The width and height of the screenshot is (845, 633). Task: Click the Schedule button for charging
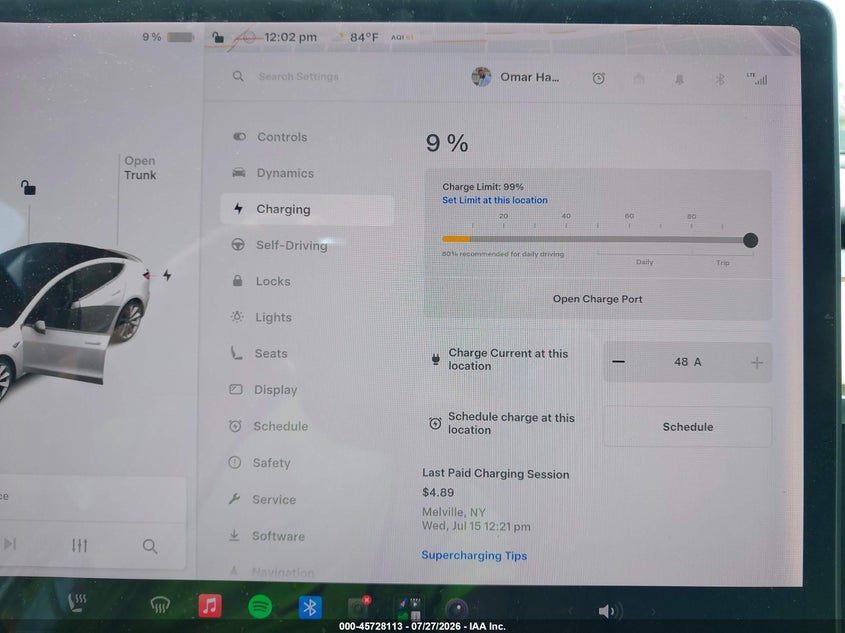coord(688,427)
